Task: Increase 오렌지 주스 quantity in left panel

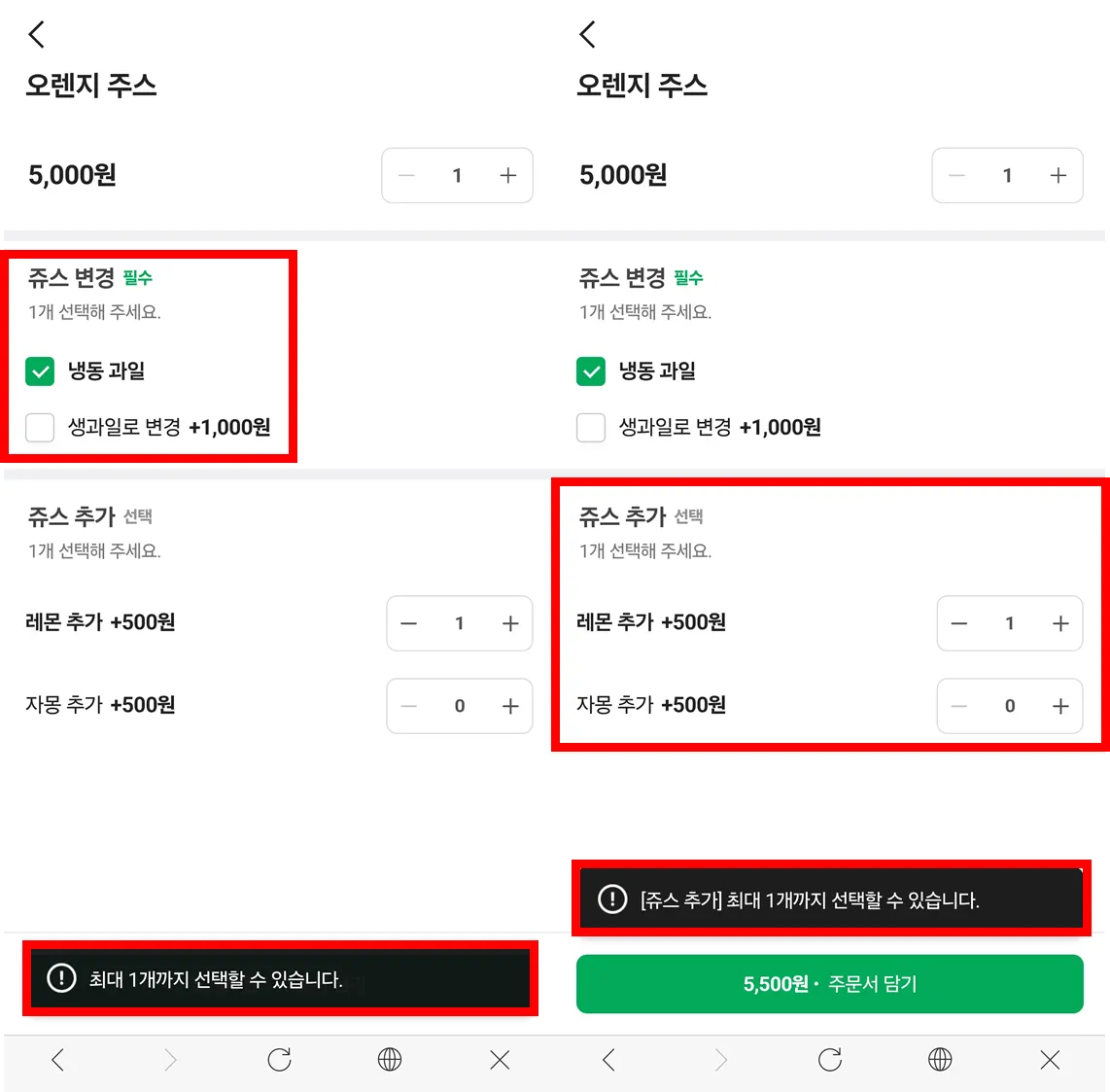Action: coord(507,176)
